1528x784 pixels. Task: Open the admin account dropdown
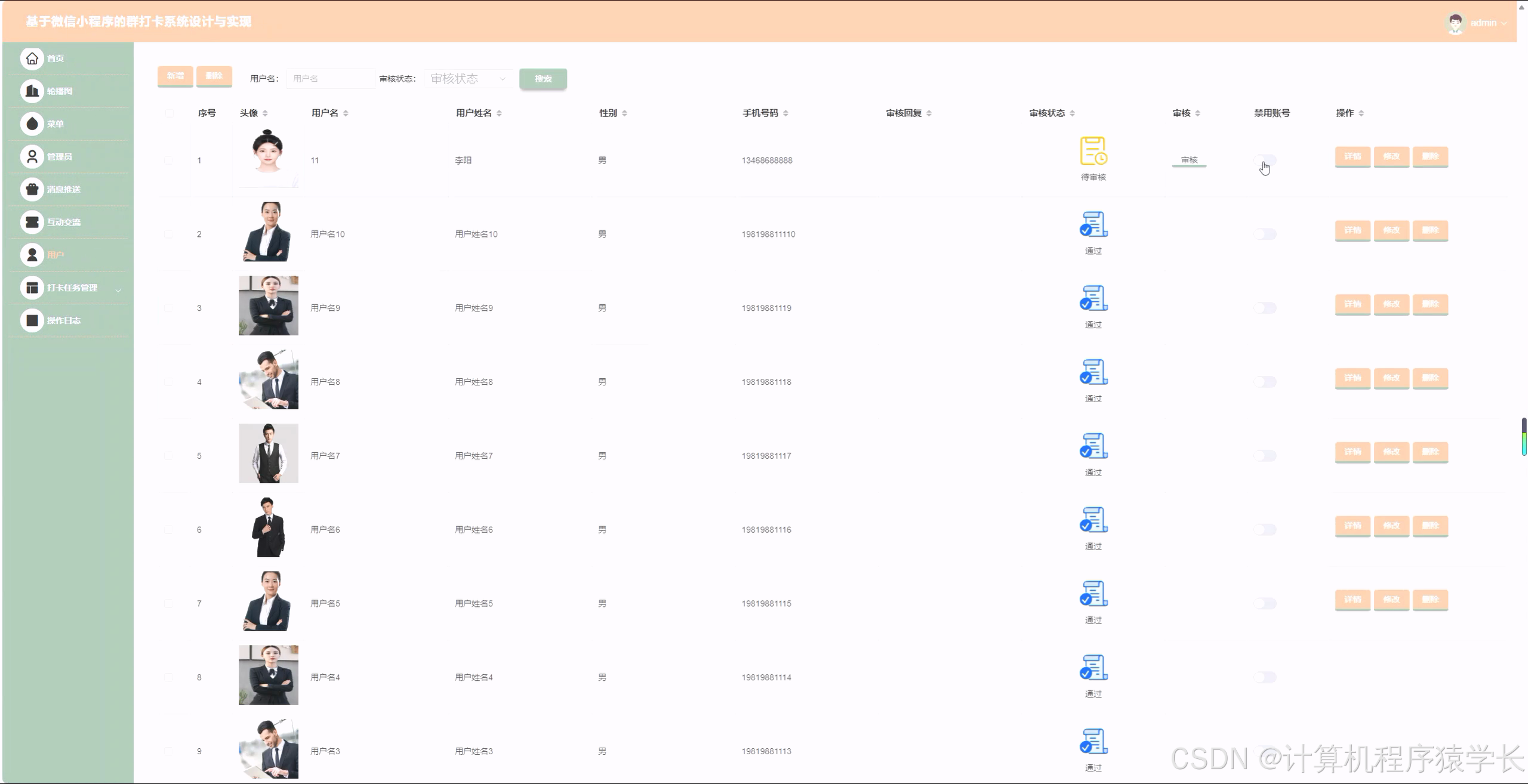(1483, 23)
